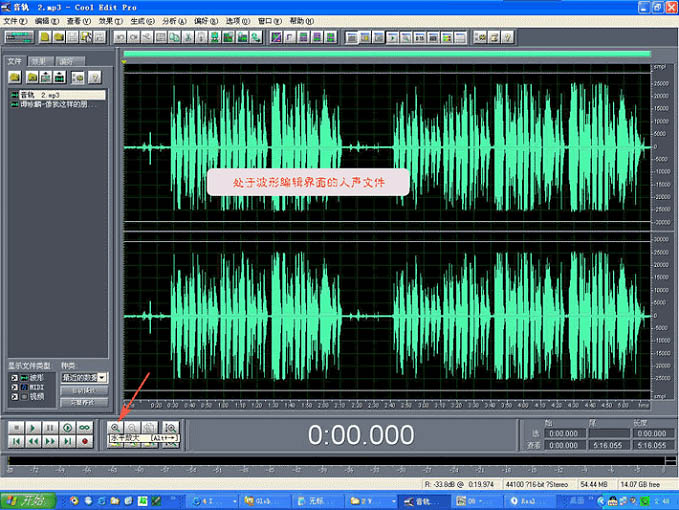Click the go to beginning transport button
Screen dimensions: 679x510
click(15, 441)
